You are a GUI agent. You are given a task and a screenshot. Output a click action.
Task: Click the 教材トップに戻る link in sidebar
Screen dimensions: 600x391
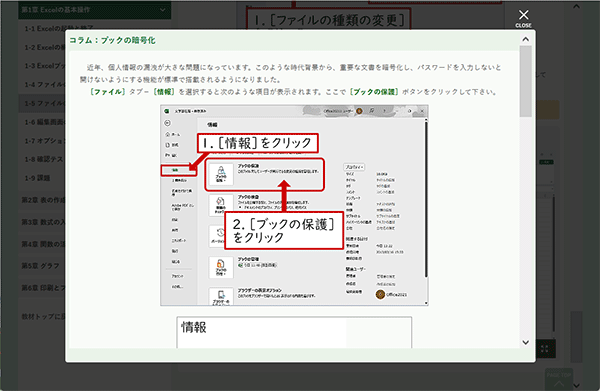tap(43, 316)
